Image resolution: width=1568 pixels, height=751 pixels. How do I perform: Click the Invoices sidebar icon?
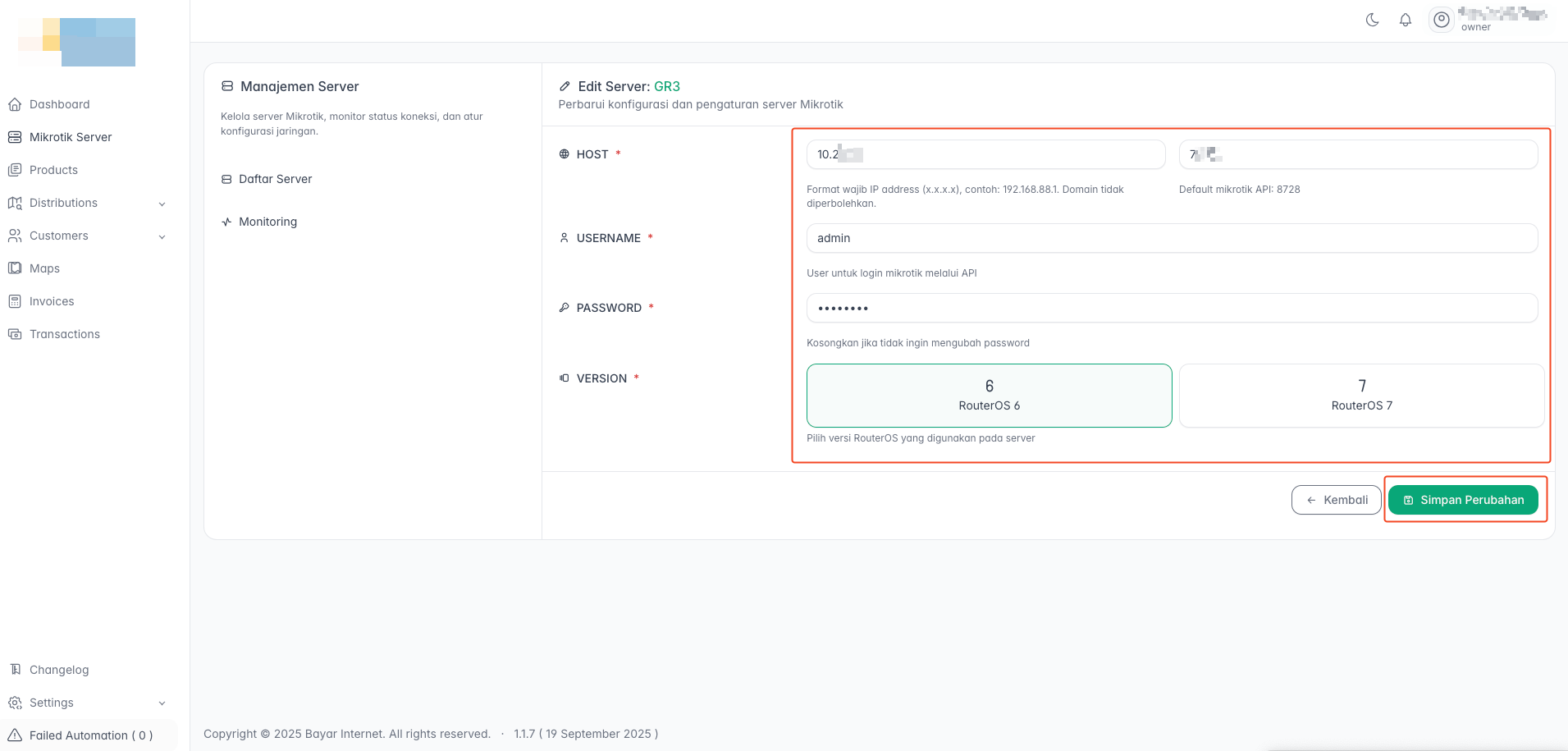(15, 301)
